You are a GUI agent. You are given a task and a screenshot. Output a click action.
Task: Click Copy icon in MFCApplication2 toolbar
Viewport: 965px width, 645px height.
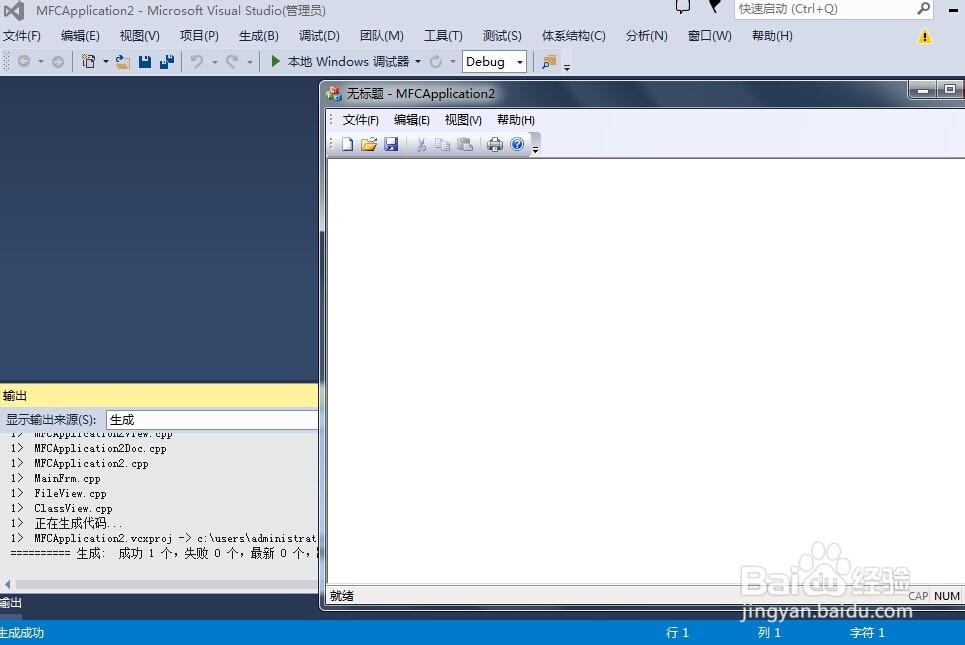(442, 145)
